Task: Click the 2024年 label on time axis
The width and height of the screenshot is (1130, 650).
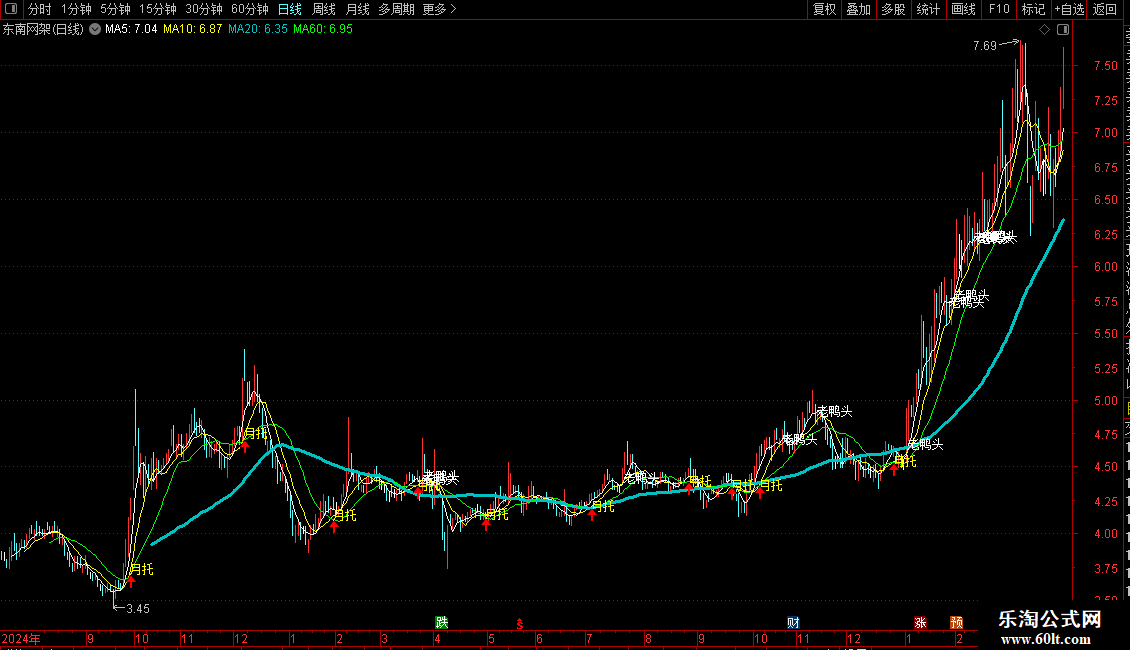Action: pyautogui.click(x=21, y=638)
